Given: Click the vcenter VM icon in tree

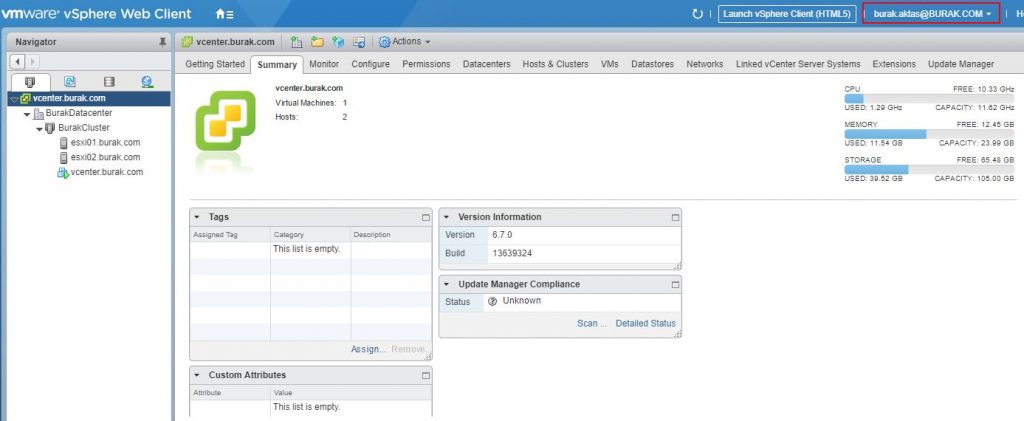Looking at the screenshot, I should [63, 172].
